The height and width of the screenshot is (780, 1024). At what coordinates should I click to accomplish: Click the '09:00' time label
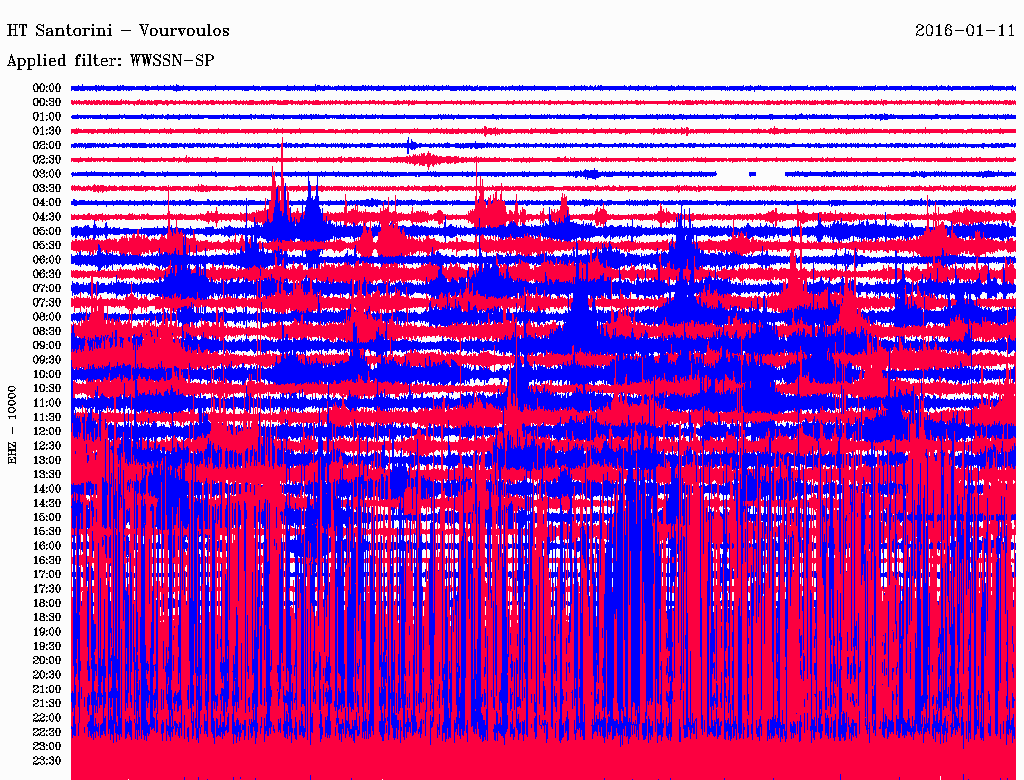[x=47, y=346]
